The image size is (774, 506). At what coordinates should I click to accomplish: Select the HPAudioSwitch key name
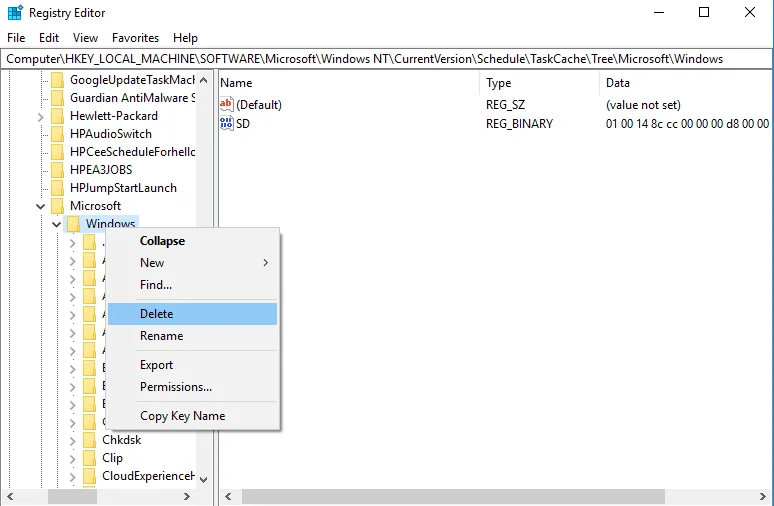[111, 134]
